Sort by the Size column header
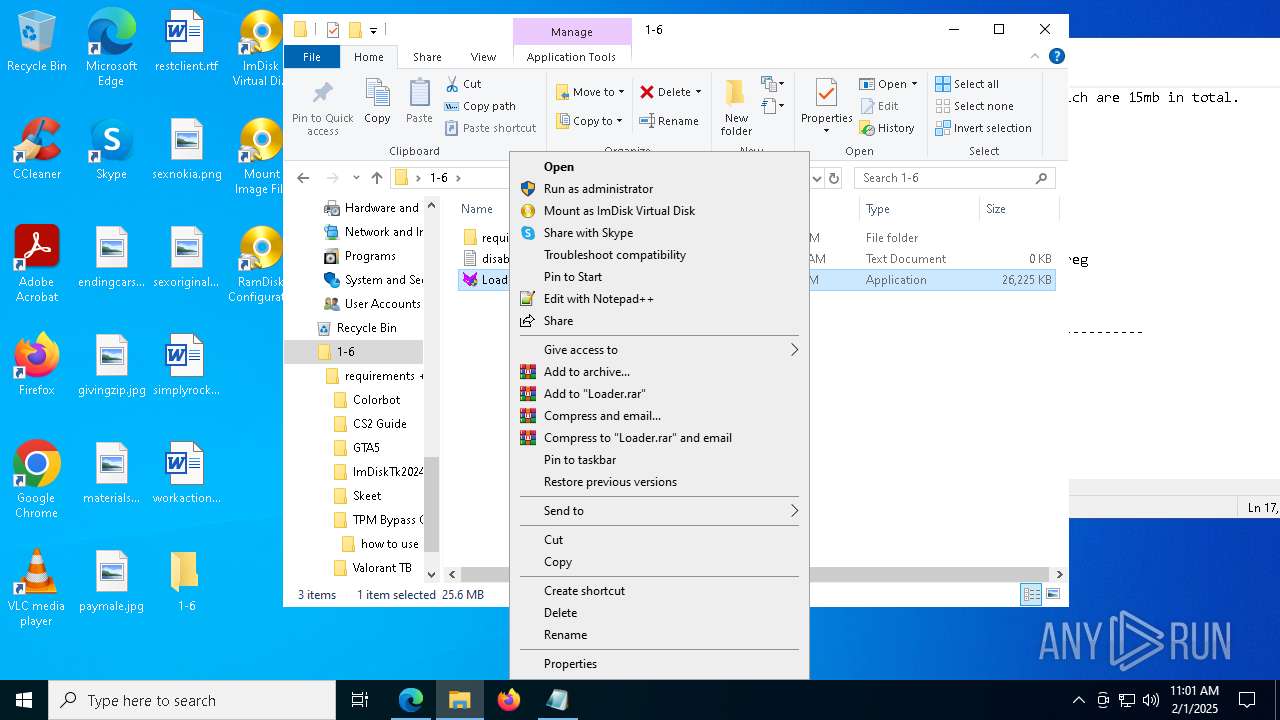Viewport: 1280px width, 720px height. click(x=1018, y=209)
